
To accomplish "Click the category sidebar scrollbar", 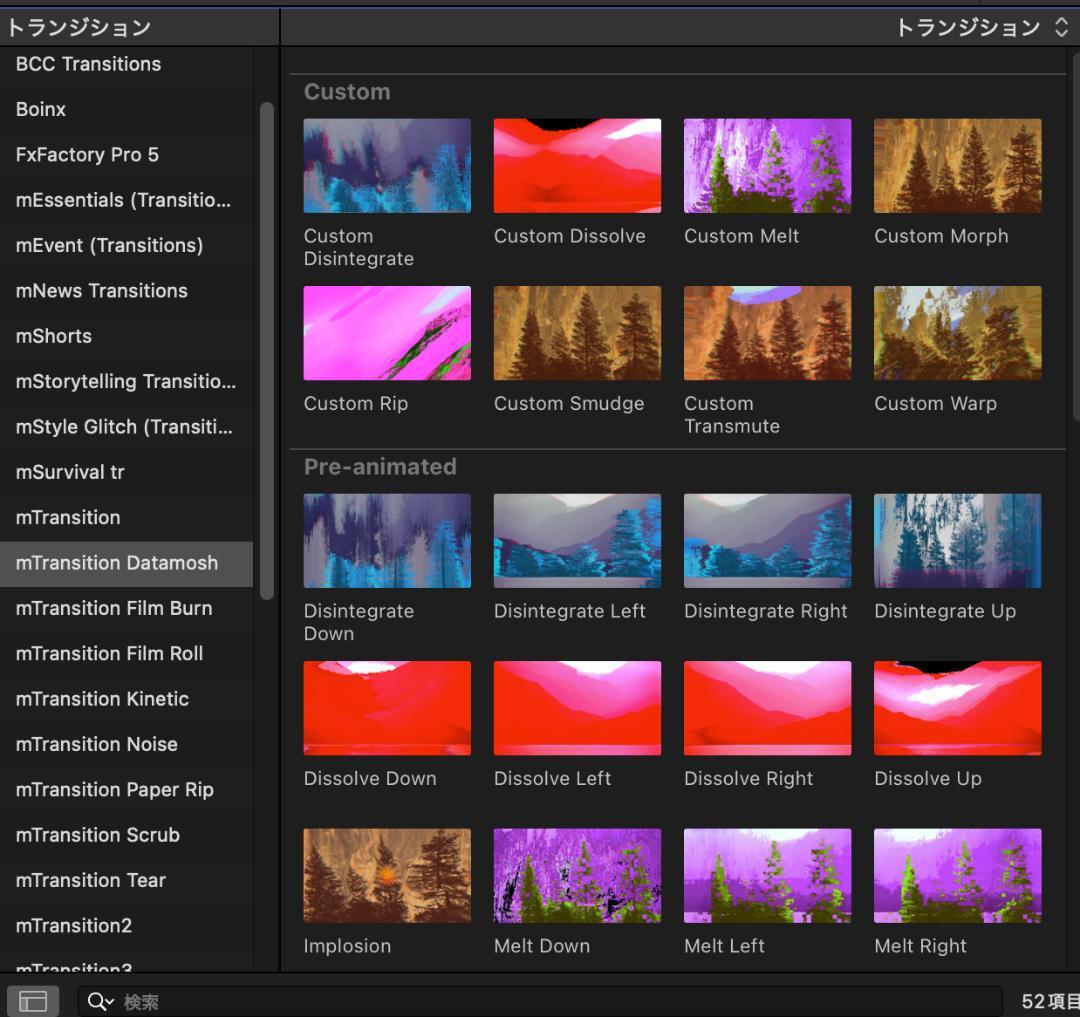I will [266, 350].
